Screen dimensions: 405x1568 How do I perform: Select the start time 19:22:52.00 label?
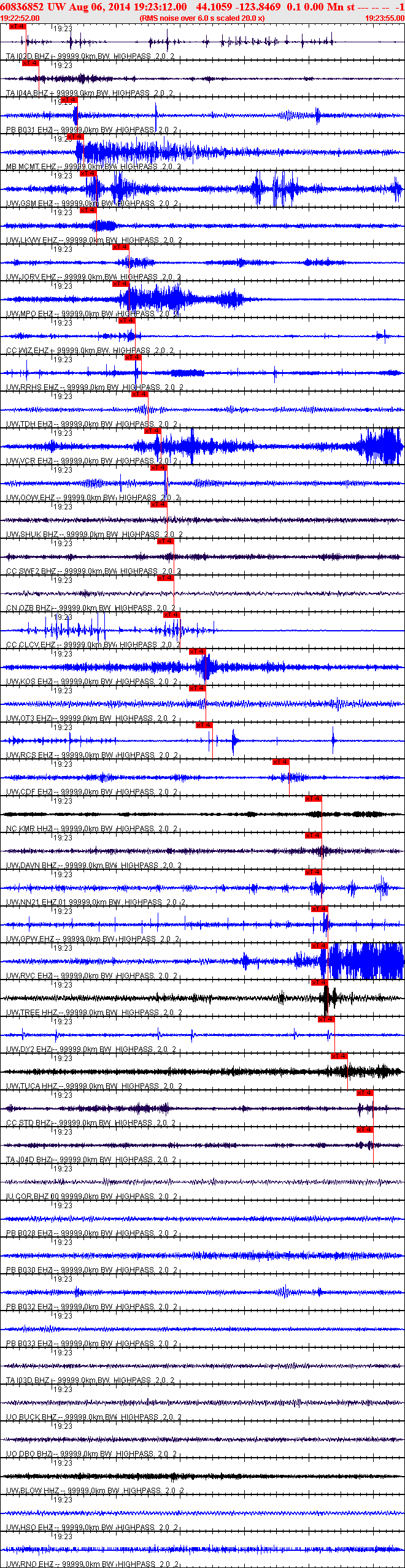(x=20, y=18)
